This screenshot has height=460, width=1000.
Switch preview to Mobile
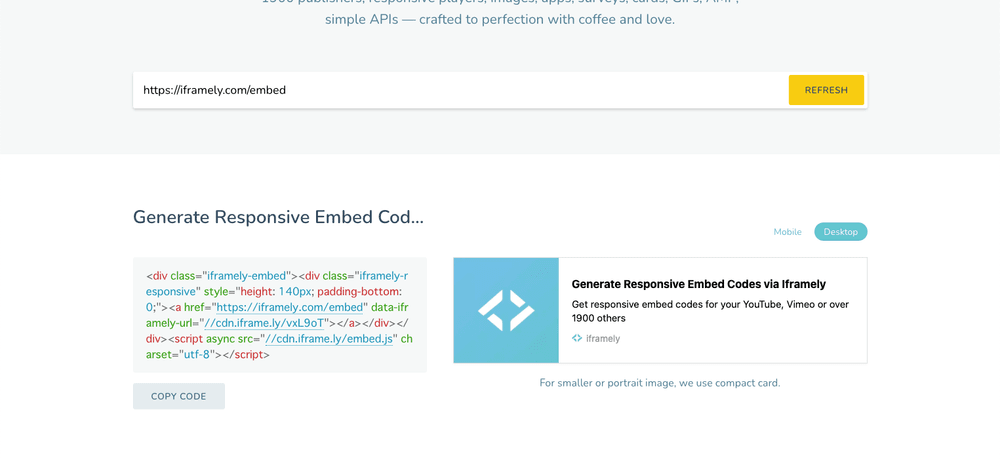coord(788,232)
